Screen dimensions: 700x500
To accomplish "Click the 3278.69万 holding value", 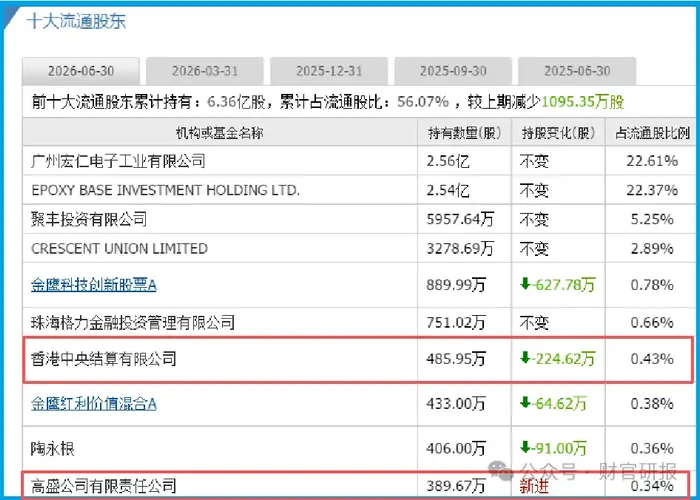I will tap(460, 248).
